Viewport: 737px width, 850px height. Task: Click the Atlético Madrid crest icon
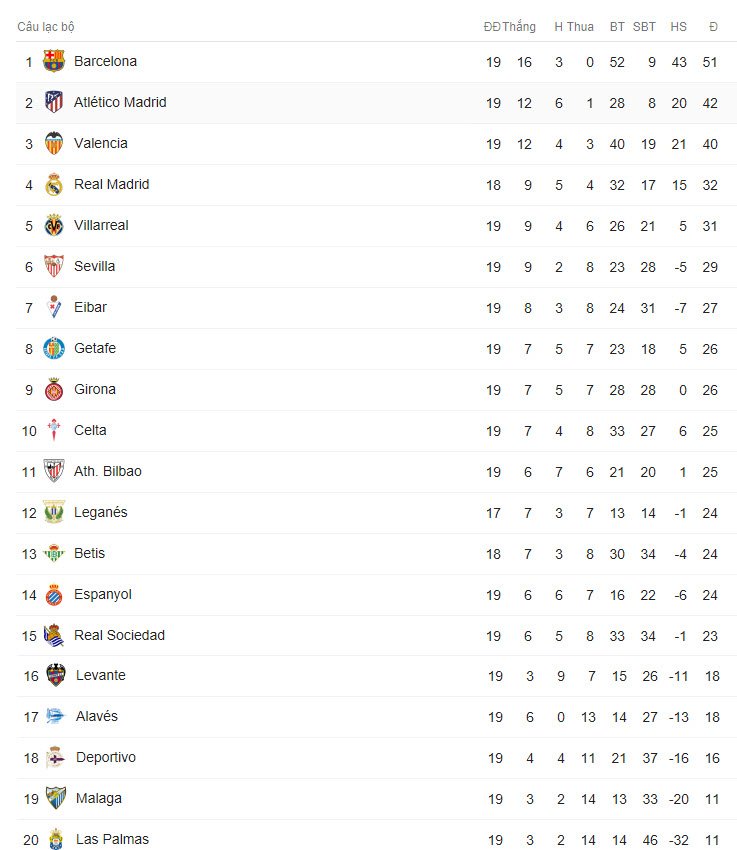click(x=54, y=102)
